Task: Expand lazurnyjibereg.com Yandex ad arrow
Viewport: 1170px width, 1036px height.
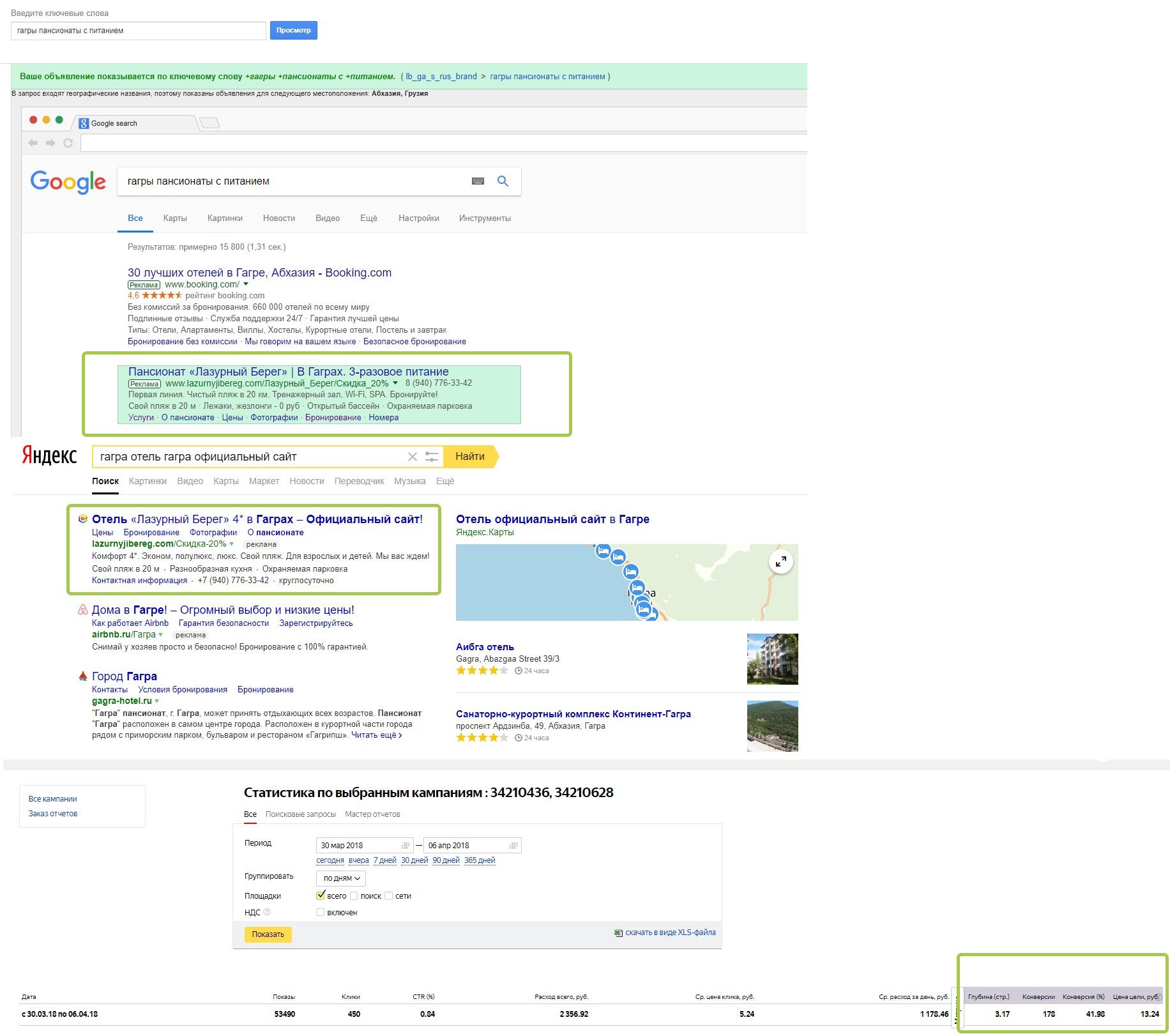Action: coord(231,544)
